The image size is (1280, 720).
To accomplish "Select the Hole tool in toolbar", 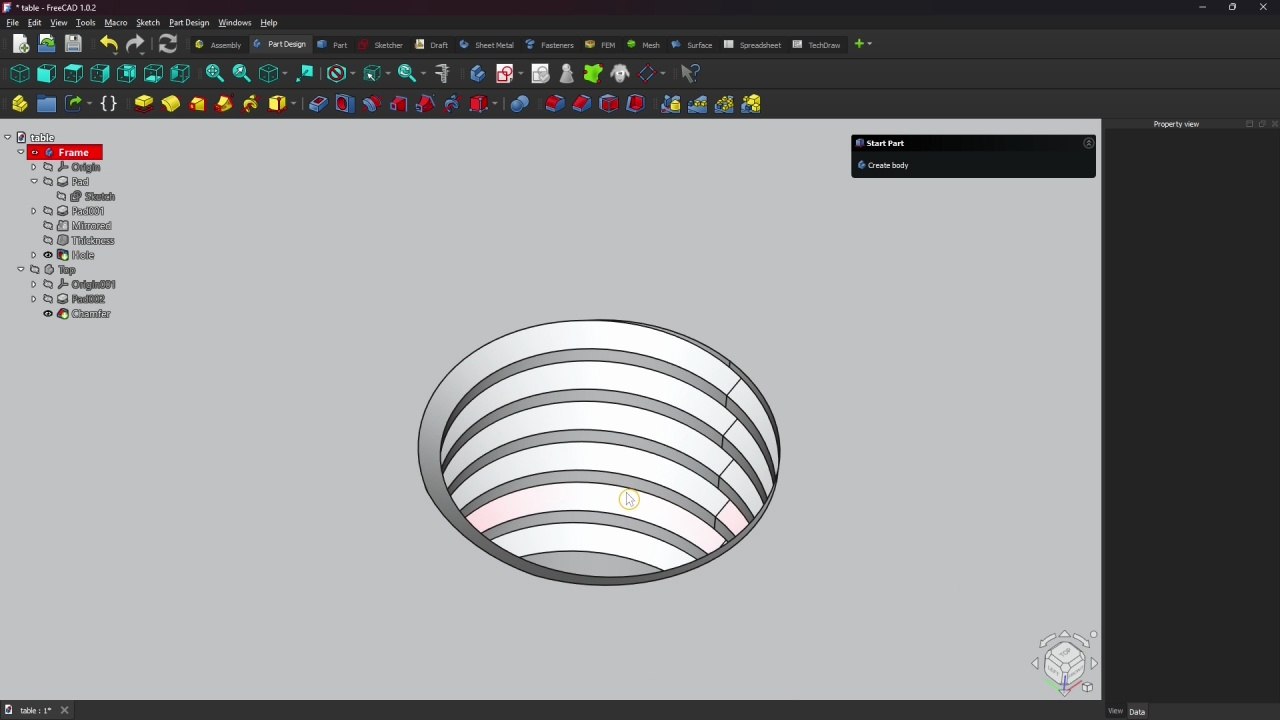I will click(x=345, y=104).
